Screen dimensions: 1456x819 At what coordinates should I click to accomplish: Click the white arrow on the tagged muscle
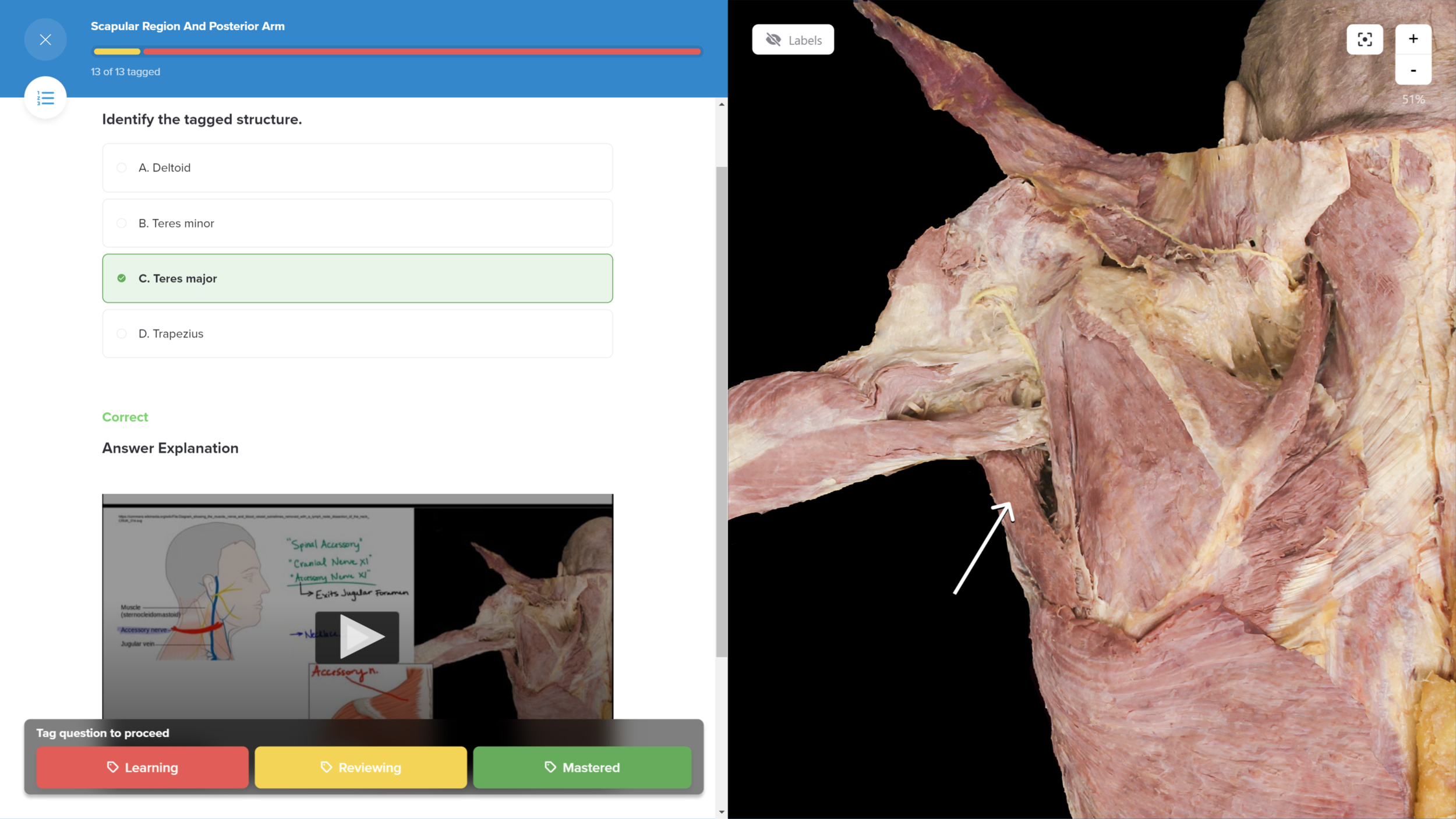pyautogui.click(x=983, y=549)
